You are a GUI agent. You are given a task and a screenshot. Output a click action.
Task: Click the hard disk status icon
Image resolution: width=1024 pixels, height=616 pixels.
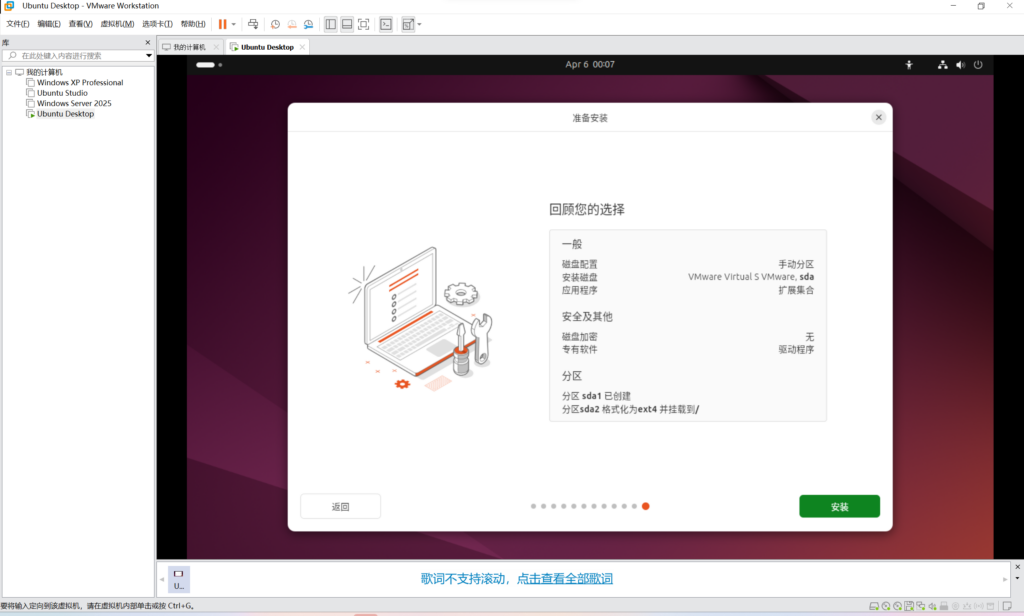[x=874, y=606]
